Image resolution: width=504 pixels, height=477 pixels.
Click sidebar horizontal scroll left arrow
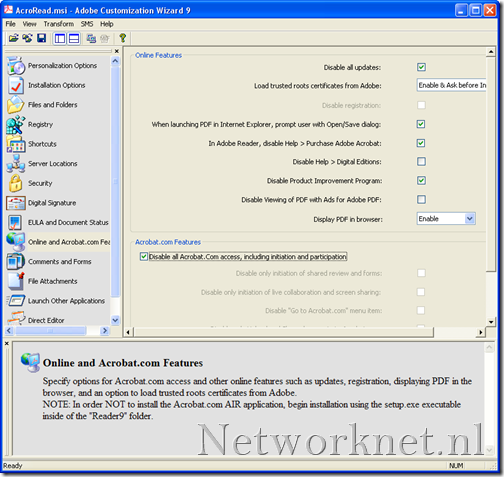(x=9, y=331)
